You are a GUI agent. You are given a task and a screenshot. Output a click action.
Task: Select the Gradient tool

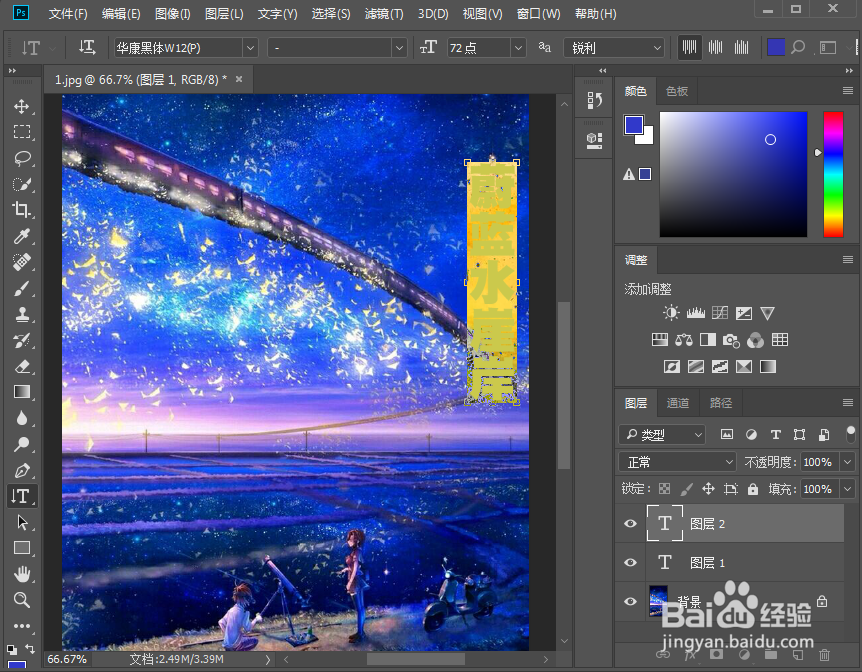[22, 392]
